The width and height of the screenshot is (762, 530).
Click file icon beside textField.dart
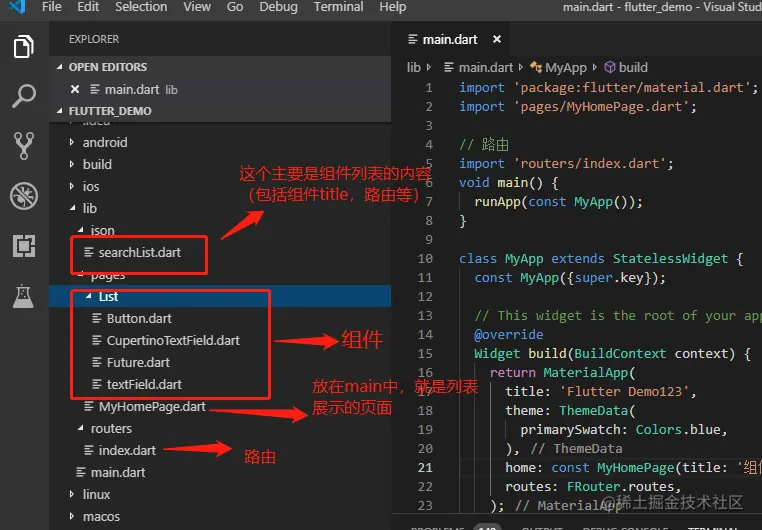tap(97, 384)
